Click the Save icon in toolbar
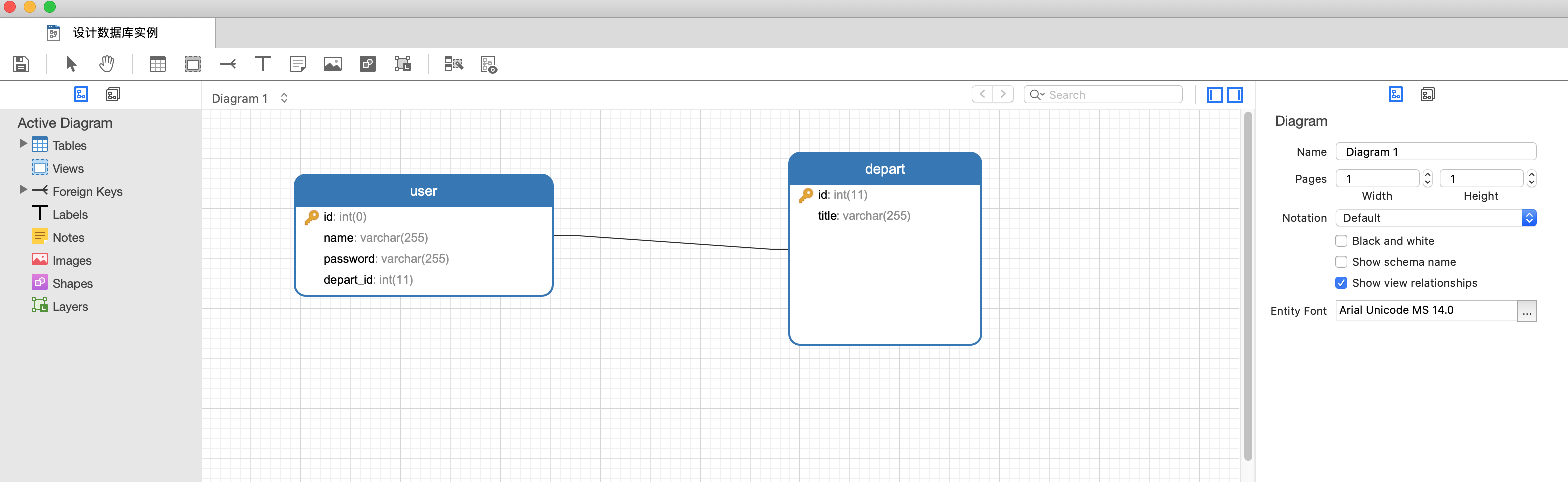This screenshot has width=1568, height=482. (x=20, y=64)
